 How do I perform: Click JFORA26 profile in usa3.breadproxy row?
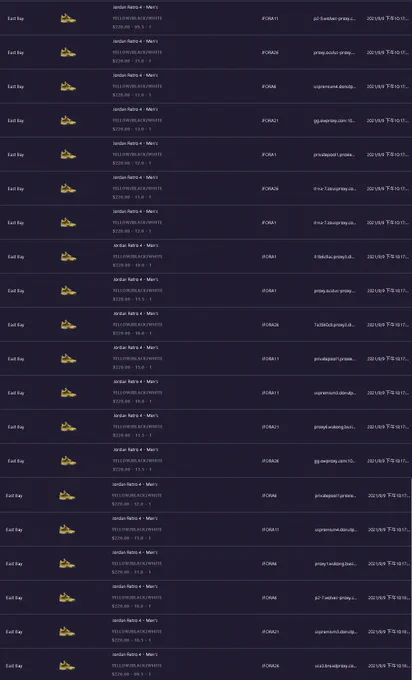pyautogui.click(x=270, y=666)
